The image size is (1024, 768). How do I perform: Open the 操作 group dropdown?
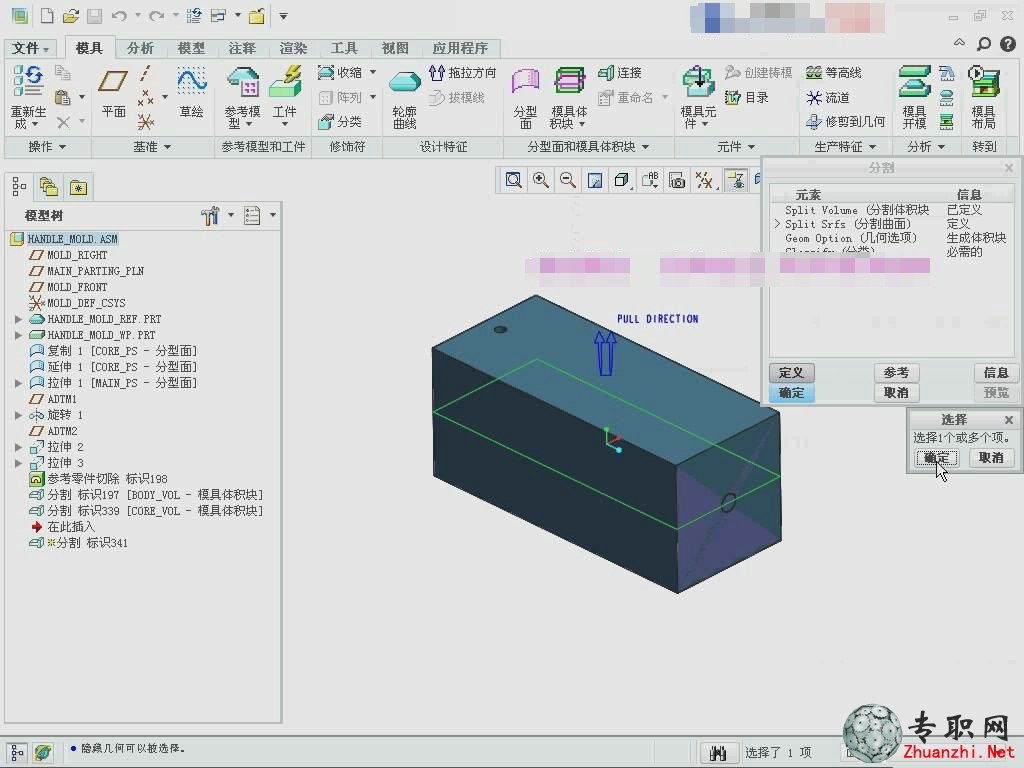point(47,147)
